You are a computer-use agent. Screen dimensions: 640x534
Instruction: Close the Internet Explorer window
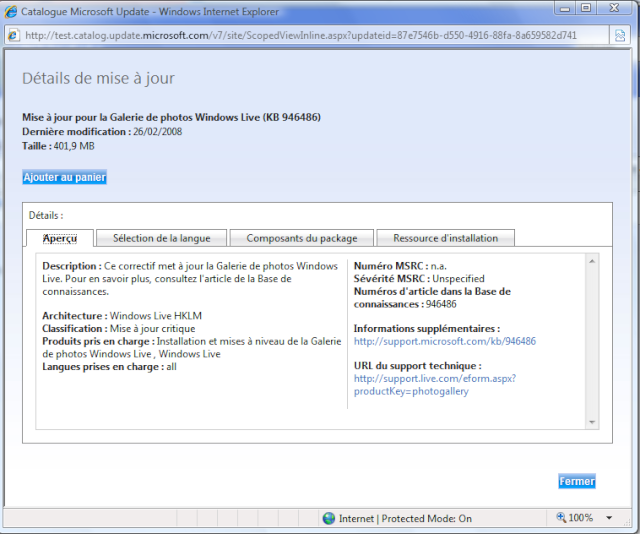pyautogui.click(x=614, y=8)
